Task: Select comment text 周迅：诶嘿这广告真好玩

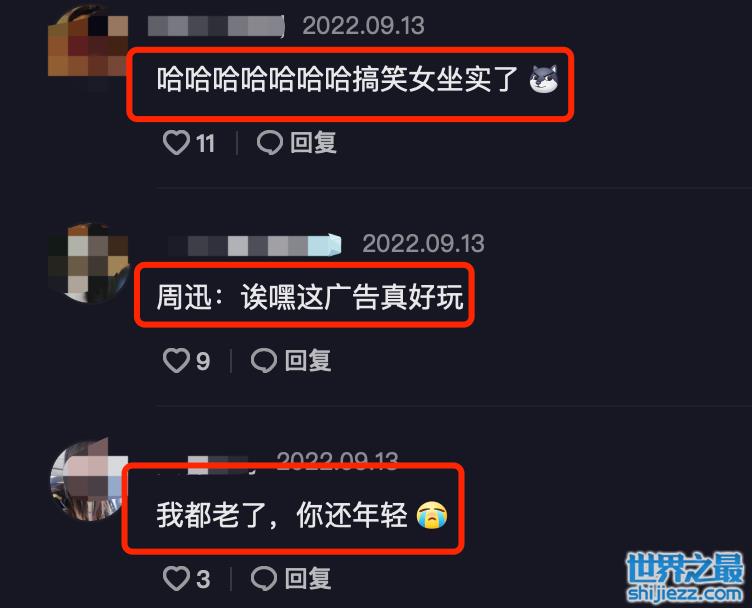Action: [x=310, y=297]
